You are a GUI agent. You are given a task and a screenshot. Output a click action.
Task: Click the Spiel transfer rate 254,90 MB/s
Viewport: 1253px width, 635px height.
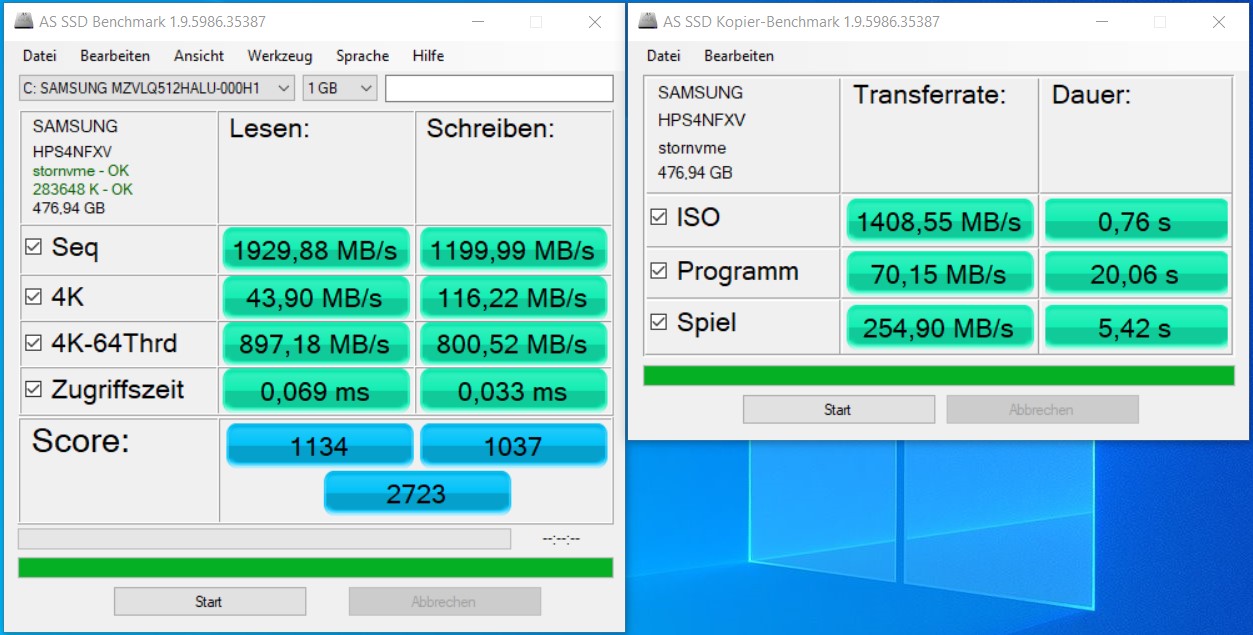point(941,326)
